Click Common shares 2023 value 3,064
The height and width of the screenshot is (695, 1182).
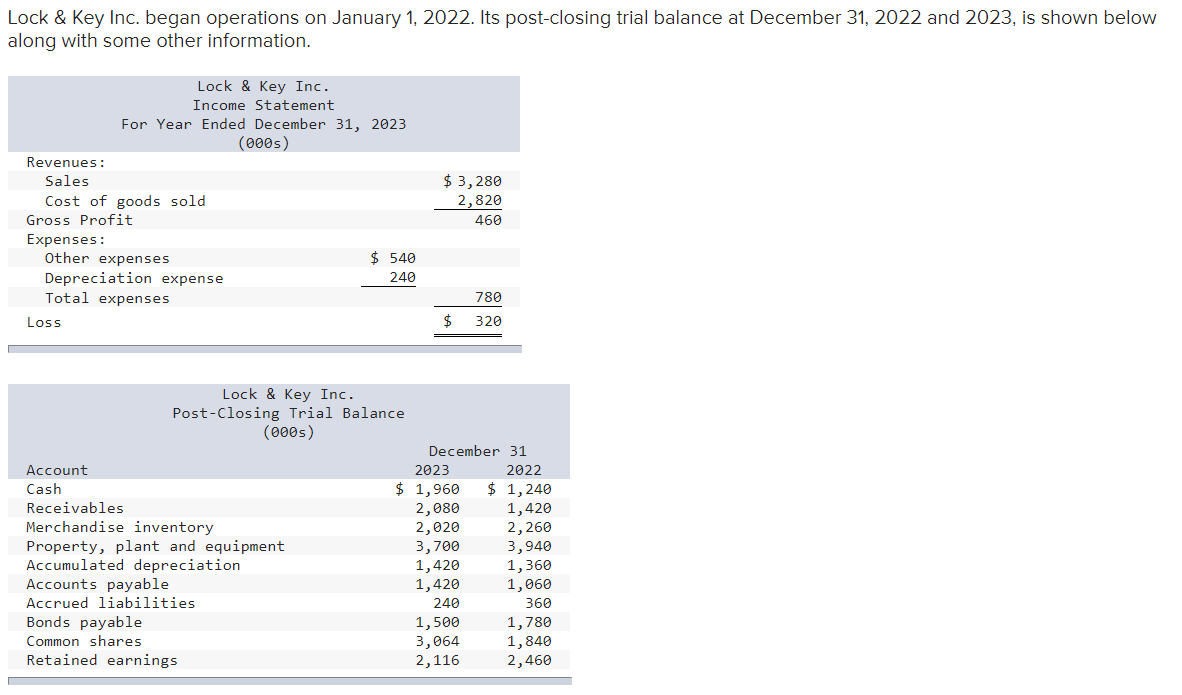click(437, 641)
